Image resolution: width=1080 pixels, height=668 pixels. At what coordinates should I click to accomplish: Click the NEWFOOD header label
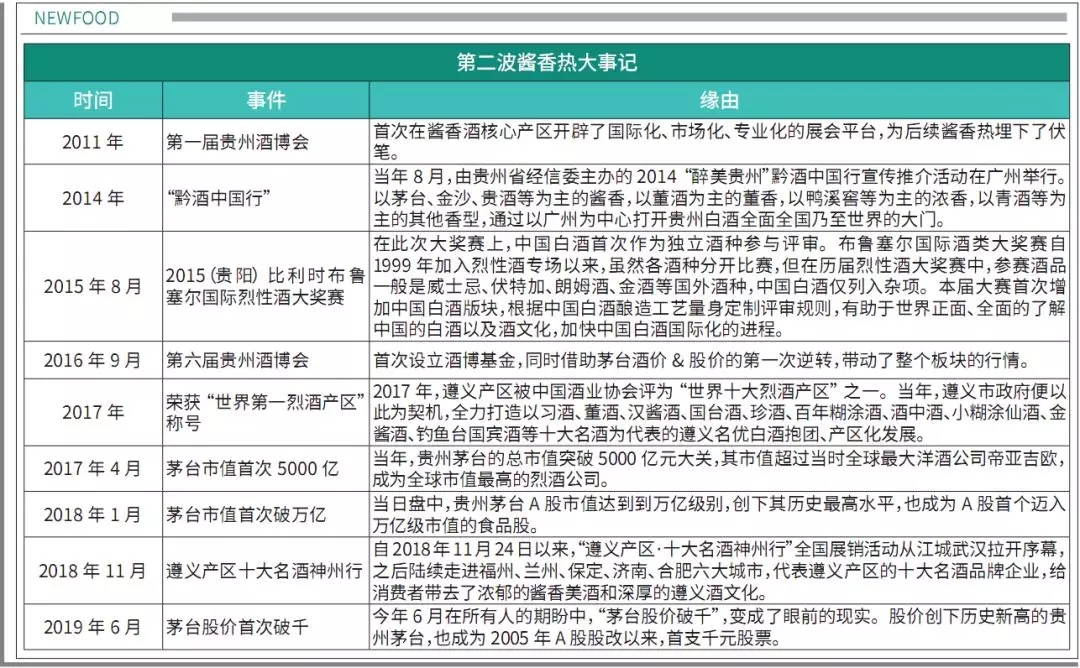[x=76, y=19]
